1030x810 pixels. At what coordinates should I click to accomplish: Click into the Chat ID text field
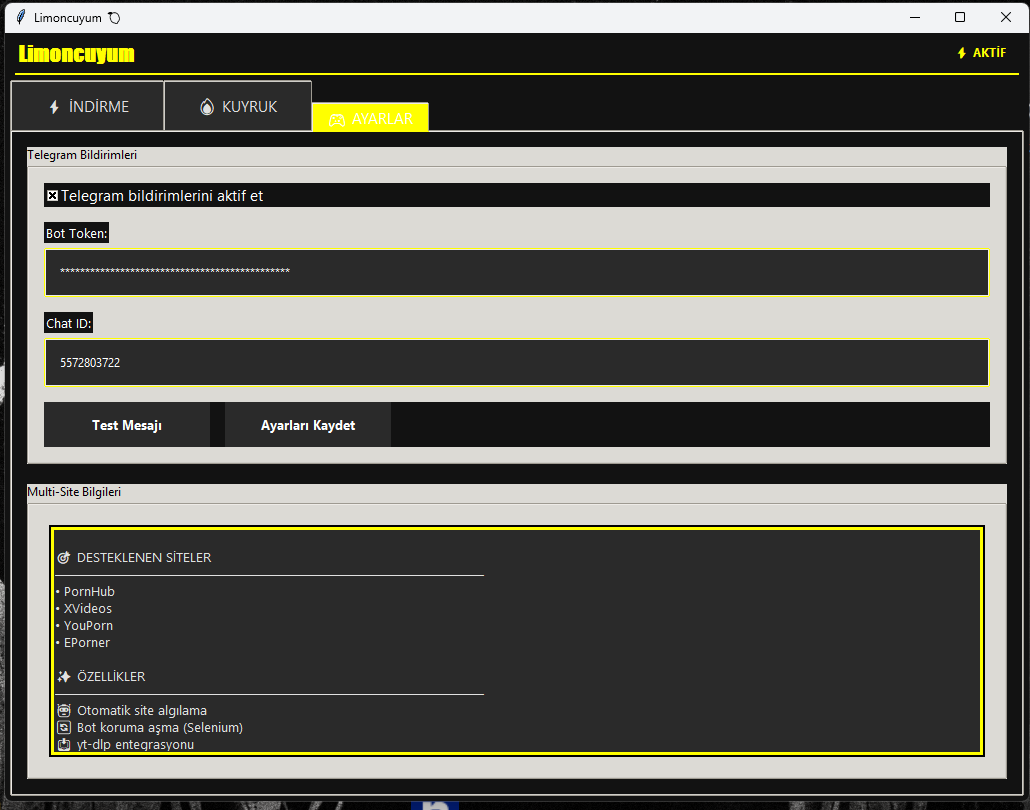pyautogui.click(x=516, y=362)
